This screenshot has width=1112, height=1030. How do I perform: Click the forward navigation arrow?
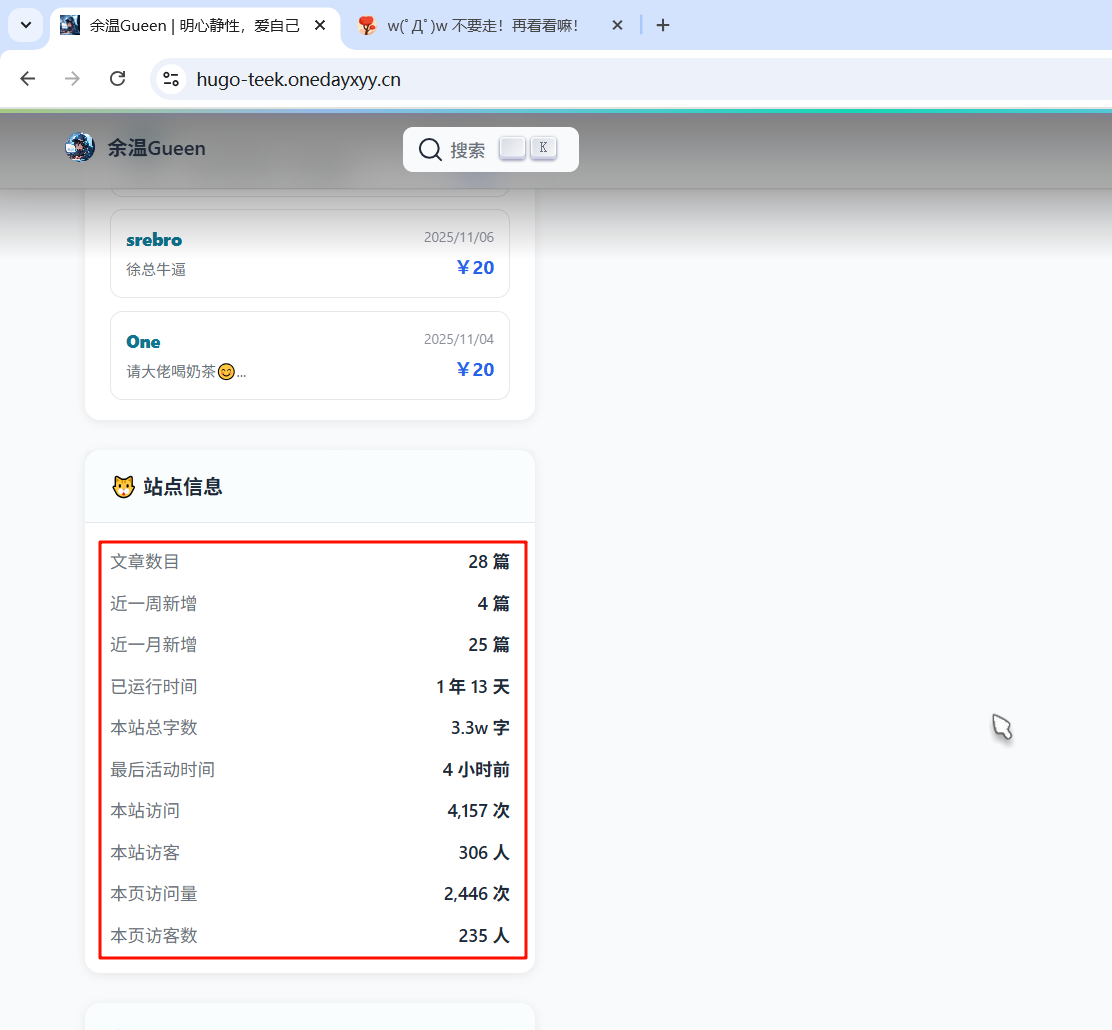72,79
